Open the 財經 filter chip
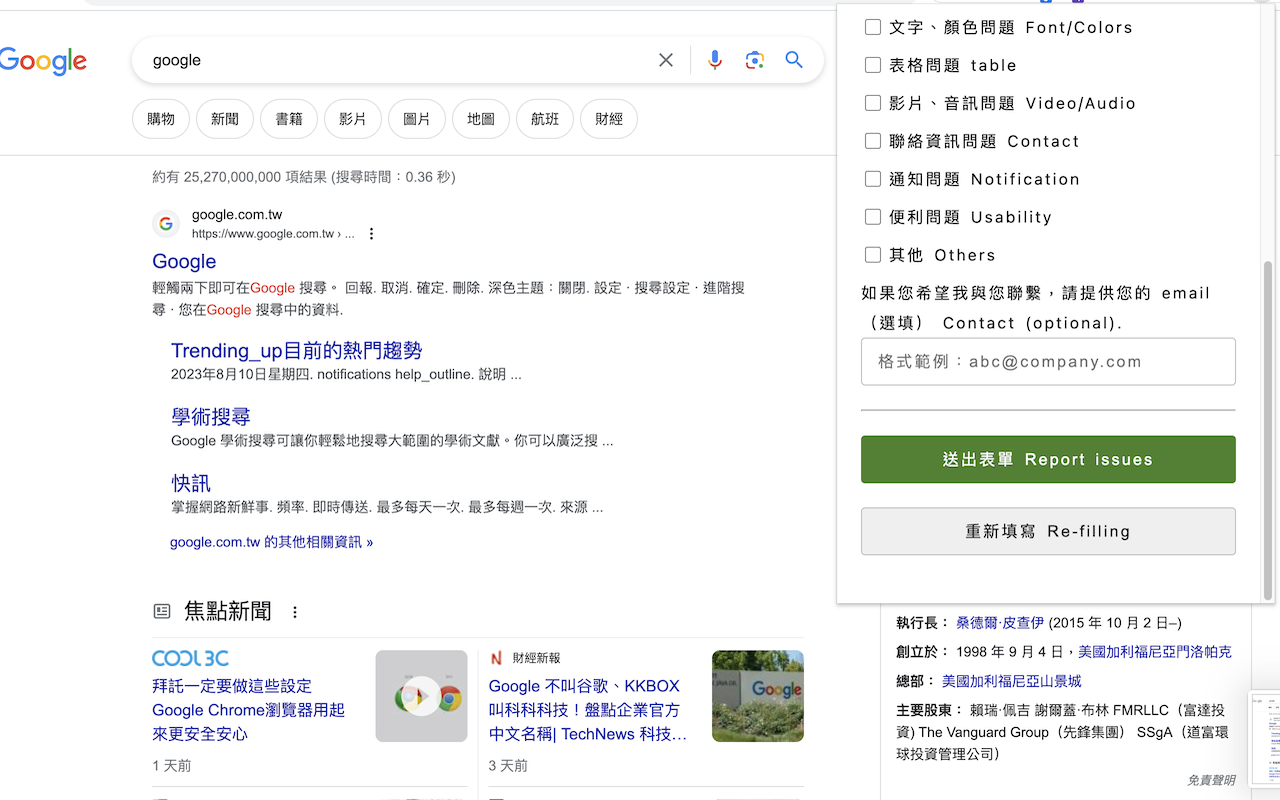This screenshot has width=1280, height=800. (609, 119)
